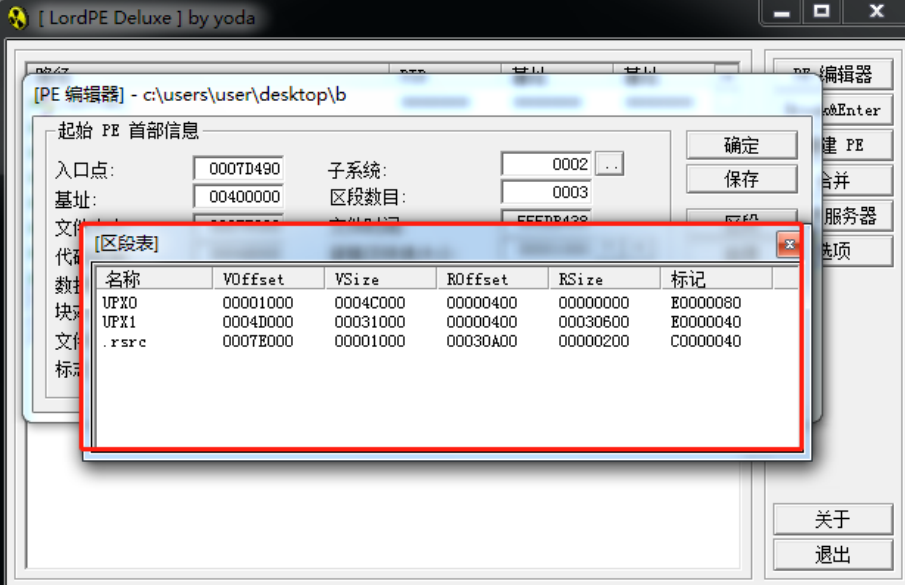Click the 入口点 field showing 0007D490
The height and width of the screenshot is (585, 905).
[x=238, y=168]
